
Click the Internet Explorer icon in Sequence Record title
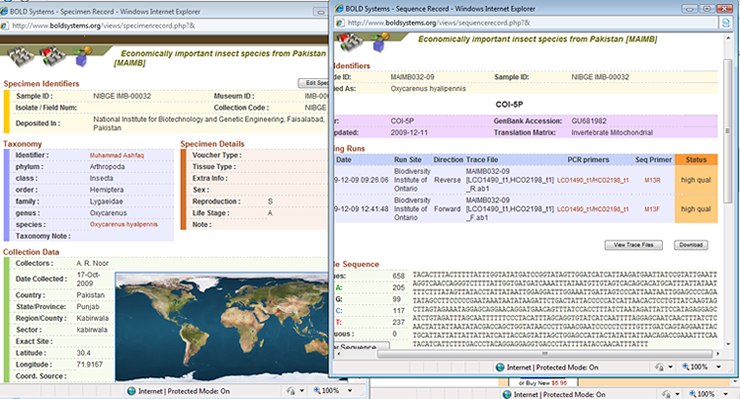point(338,8)
